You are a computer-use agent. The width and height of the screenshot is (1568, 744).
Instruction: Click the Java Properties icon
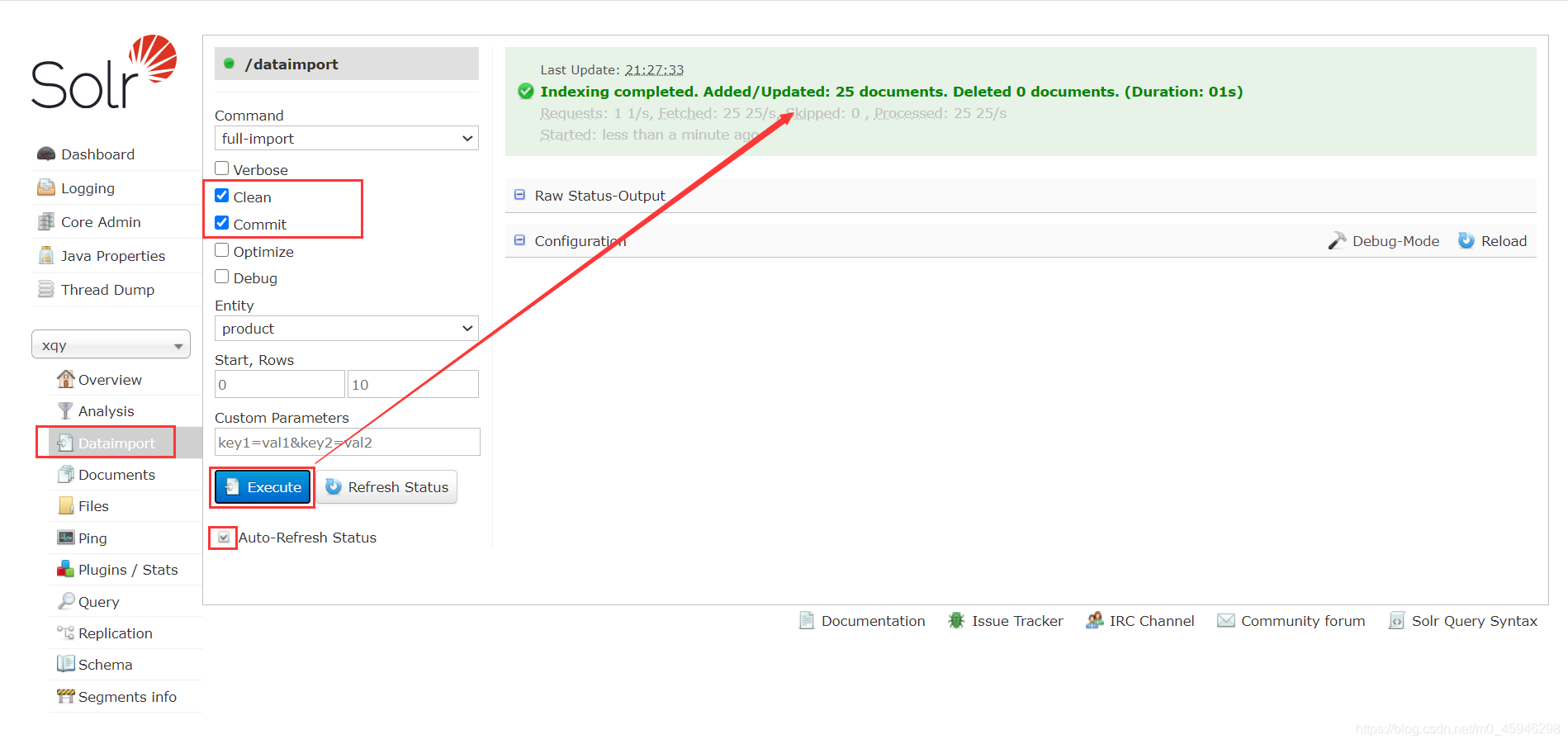click(46, 256)
